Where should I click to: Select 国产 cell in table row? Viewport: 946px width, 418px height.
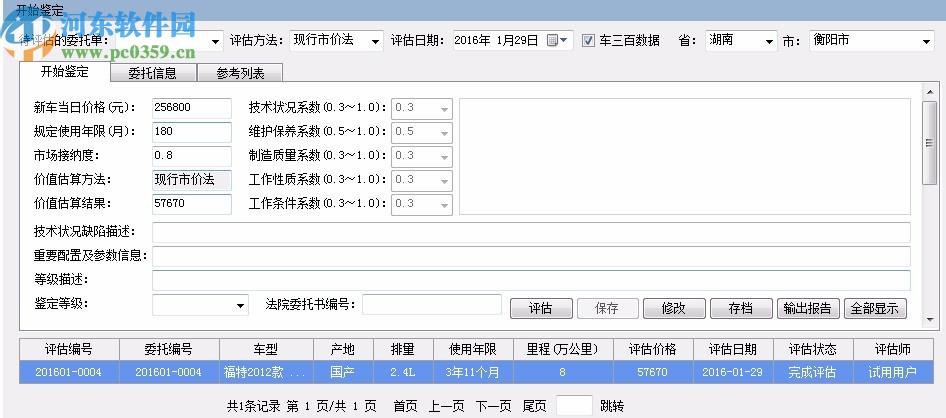click(x=343, y=373)
